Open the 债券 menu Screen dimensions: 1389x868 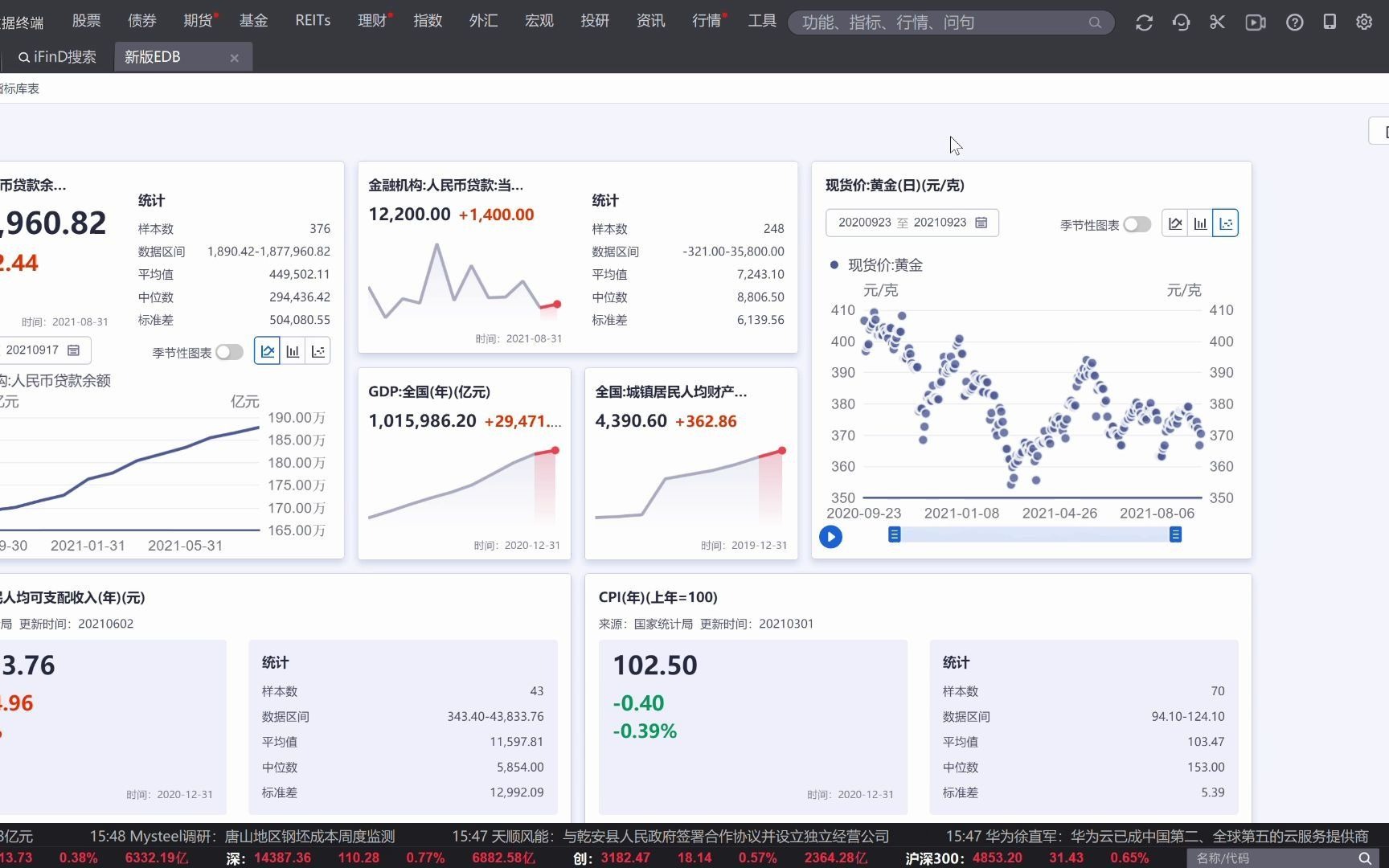[142, 21]
